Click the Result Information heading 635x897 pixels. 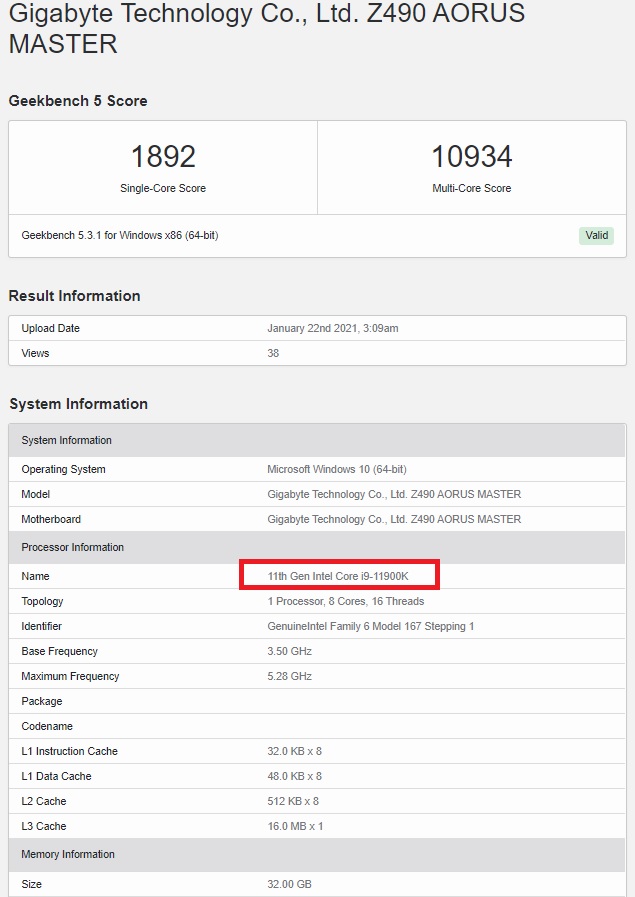pyautogui.click(x=74, y=296)
